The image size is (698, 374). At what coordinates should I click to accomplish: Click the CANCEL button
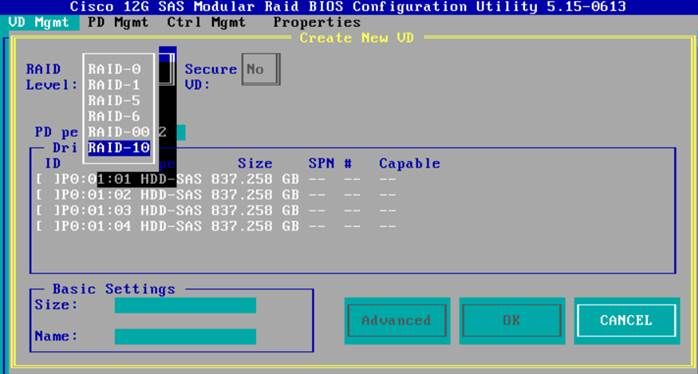coord(627,321)
